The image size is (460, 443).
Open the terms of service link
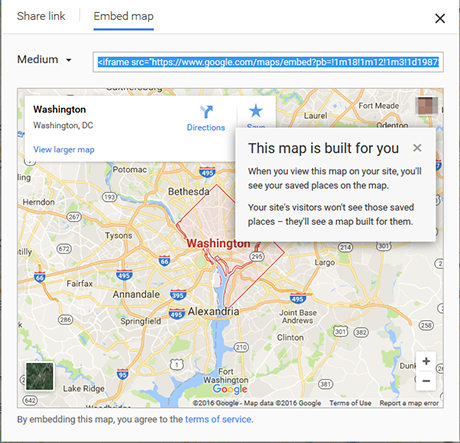218,419
